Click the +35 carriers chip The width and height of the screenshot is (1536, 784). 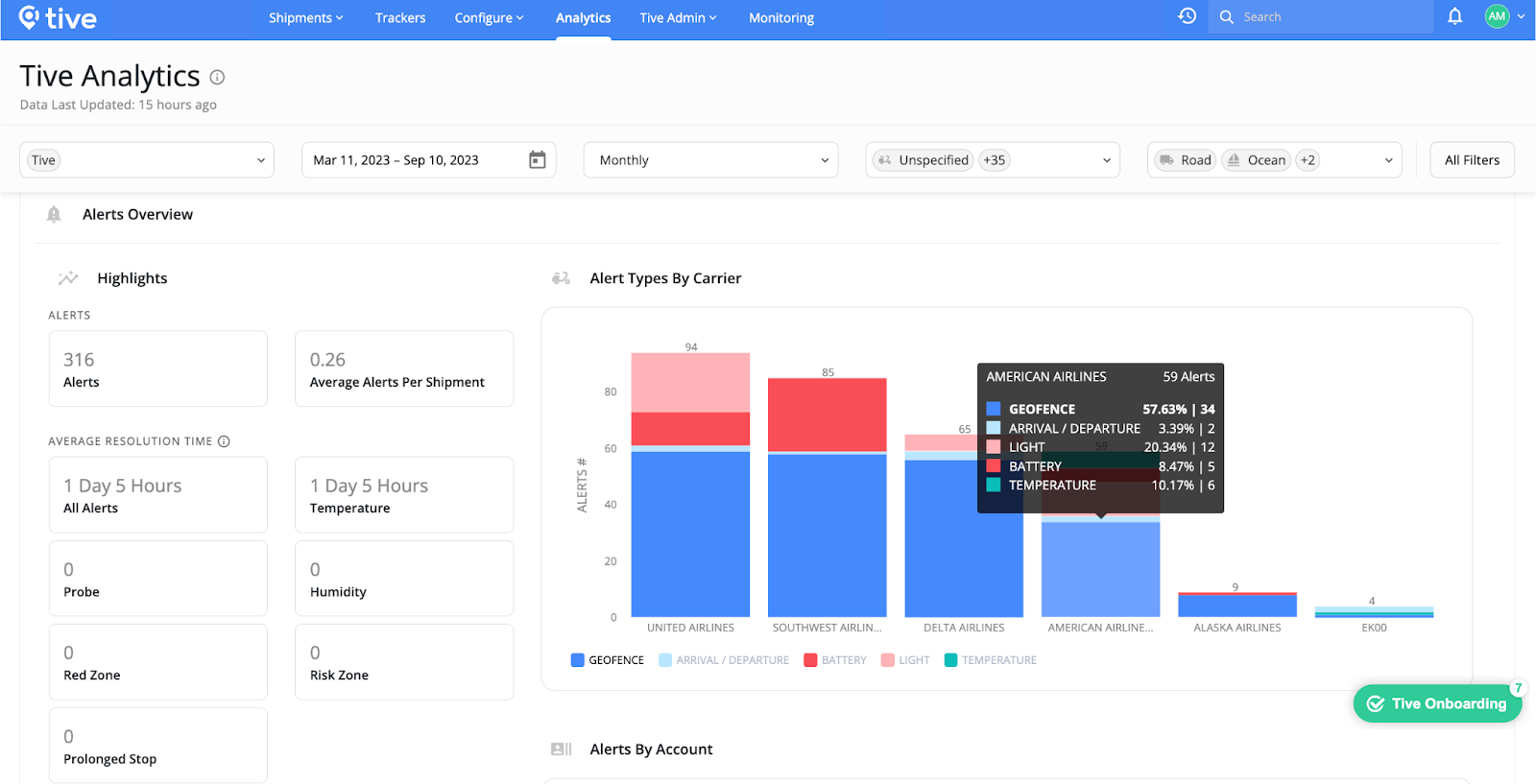(x=995, y=160)
